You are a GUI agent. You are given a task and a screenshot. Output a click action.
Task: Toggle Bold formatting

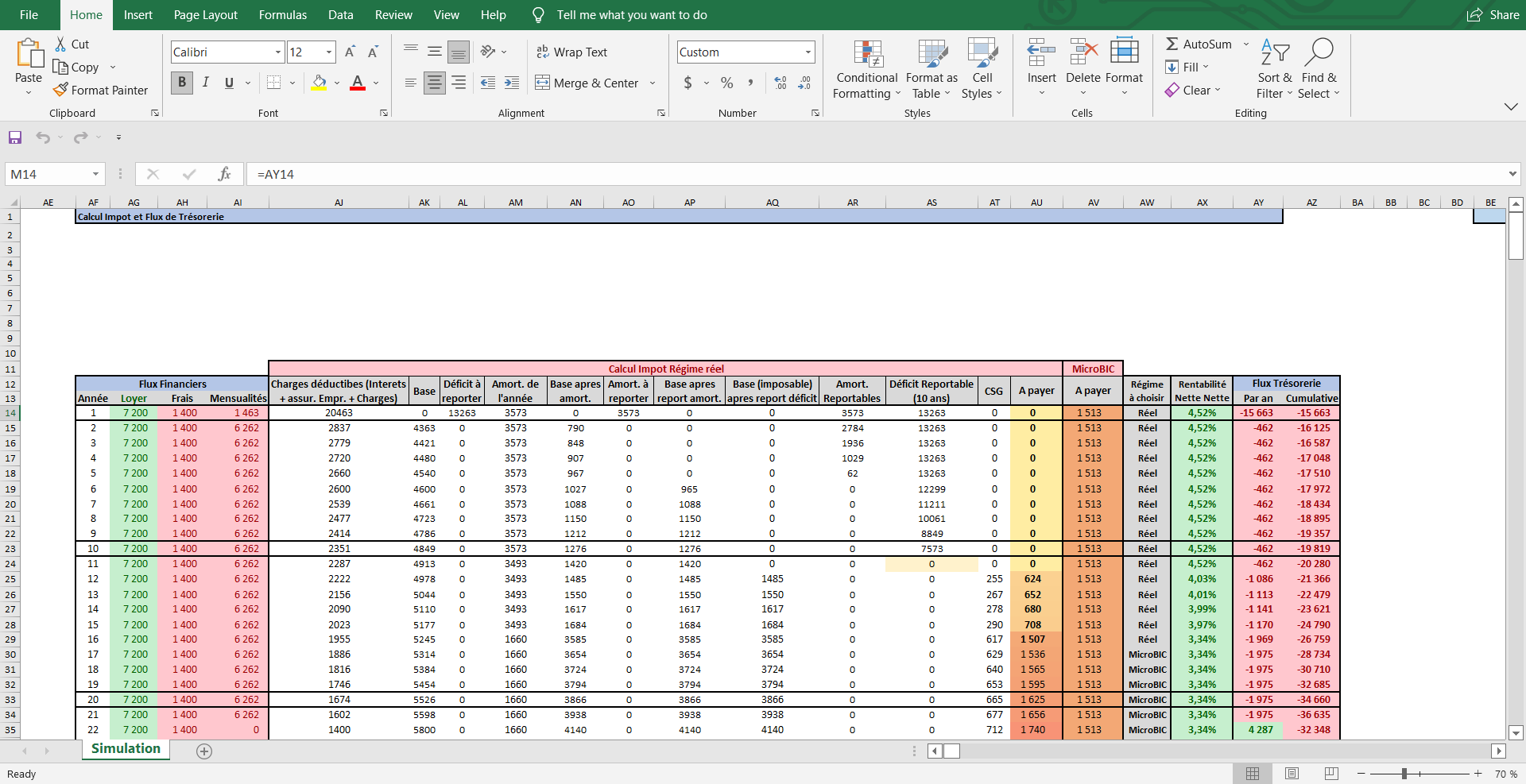click(182, 83)
